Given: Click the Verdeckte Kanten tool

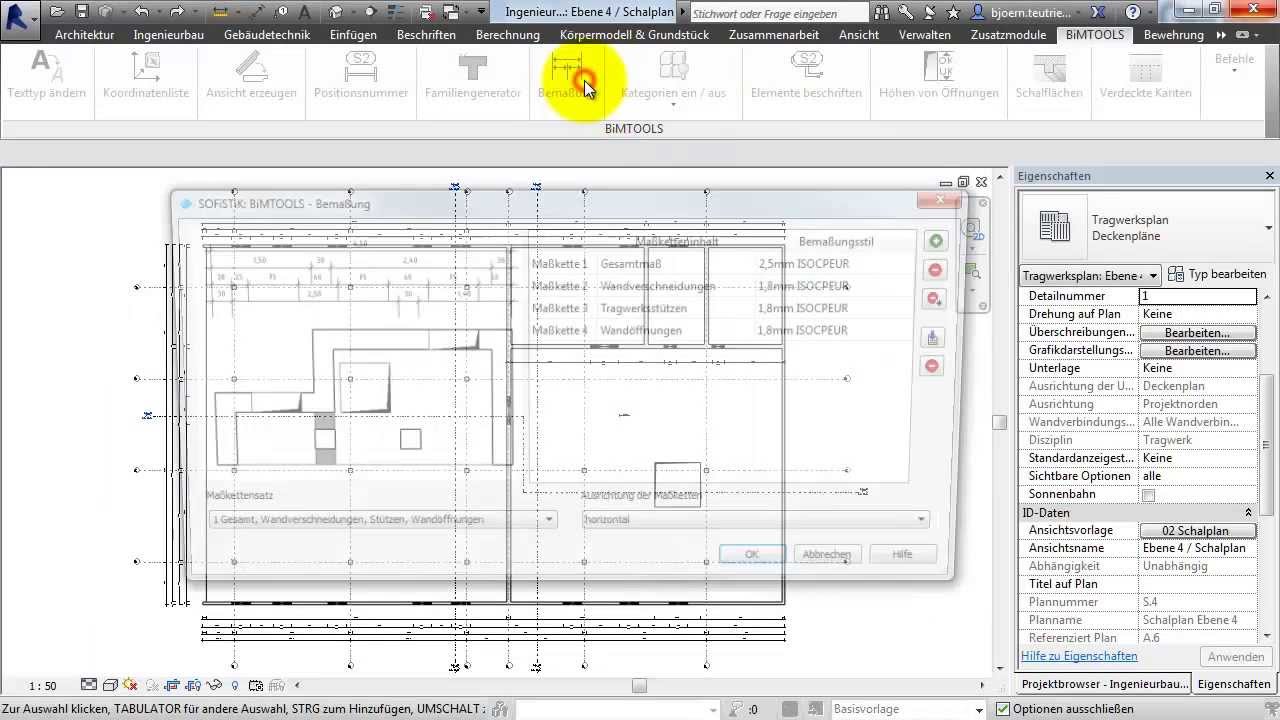Looking at the screenshot, I should pos(1145,75).
